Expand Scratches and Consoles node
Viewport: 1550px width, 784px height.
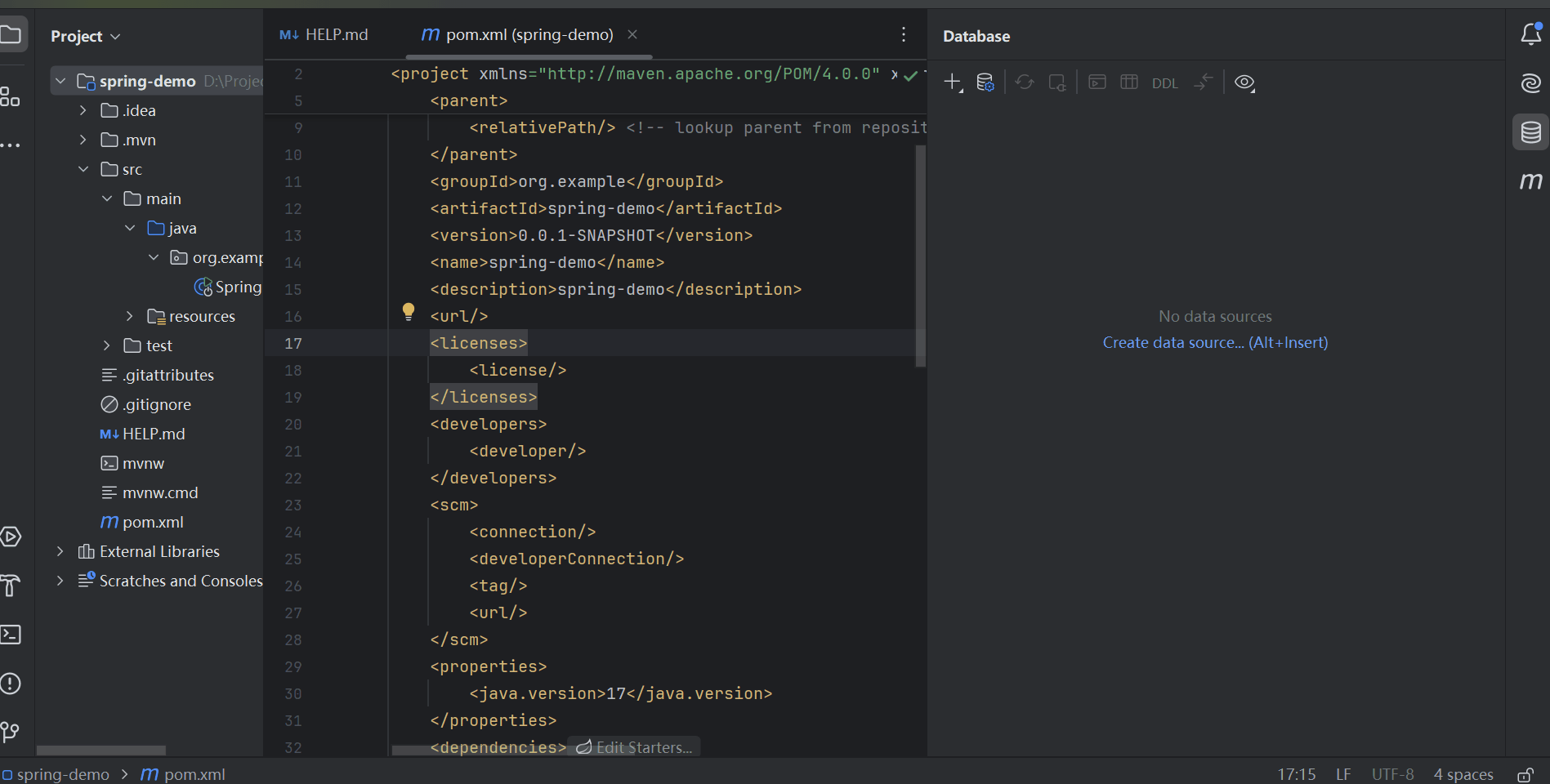pos(60,581)
